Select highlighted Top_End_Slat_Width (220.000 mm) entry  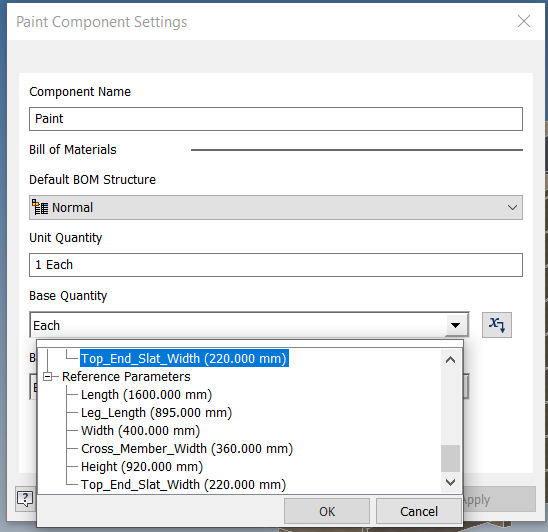tap(184, 359)
